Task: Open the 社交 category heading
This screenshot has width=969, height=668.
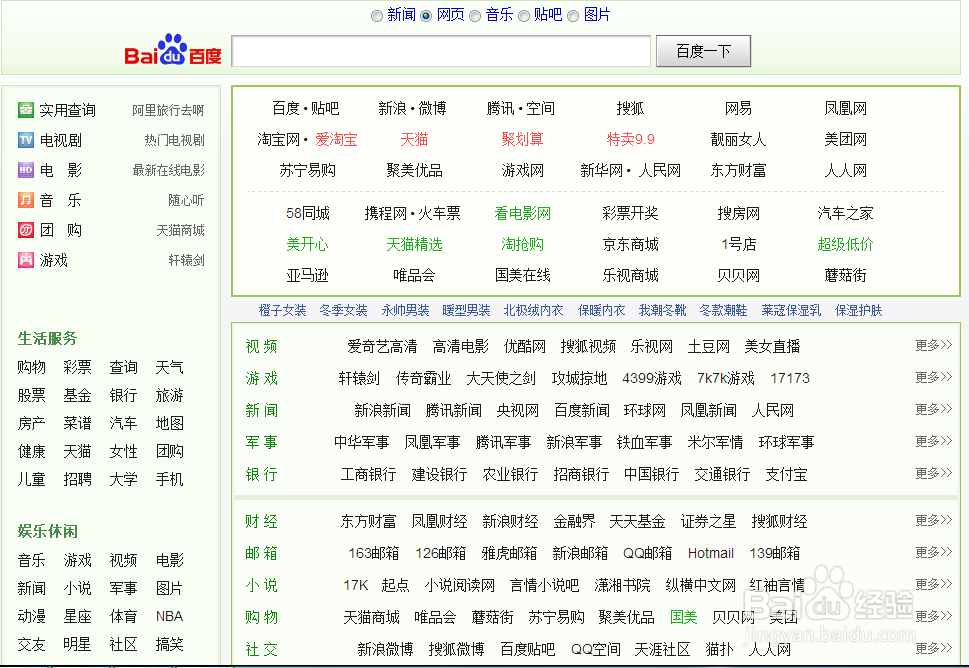Action: pyautogui.click(x=261, y=649)
